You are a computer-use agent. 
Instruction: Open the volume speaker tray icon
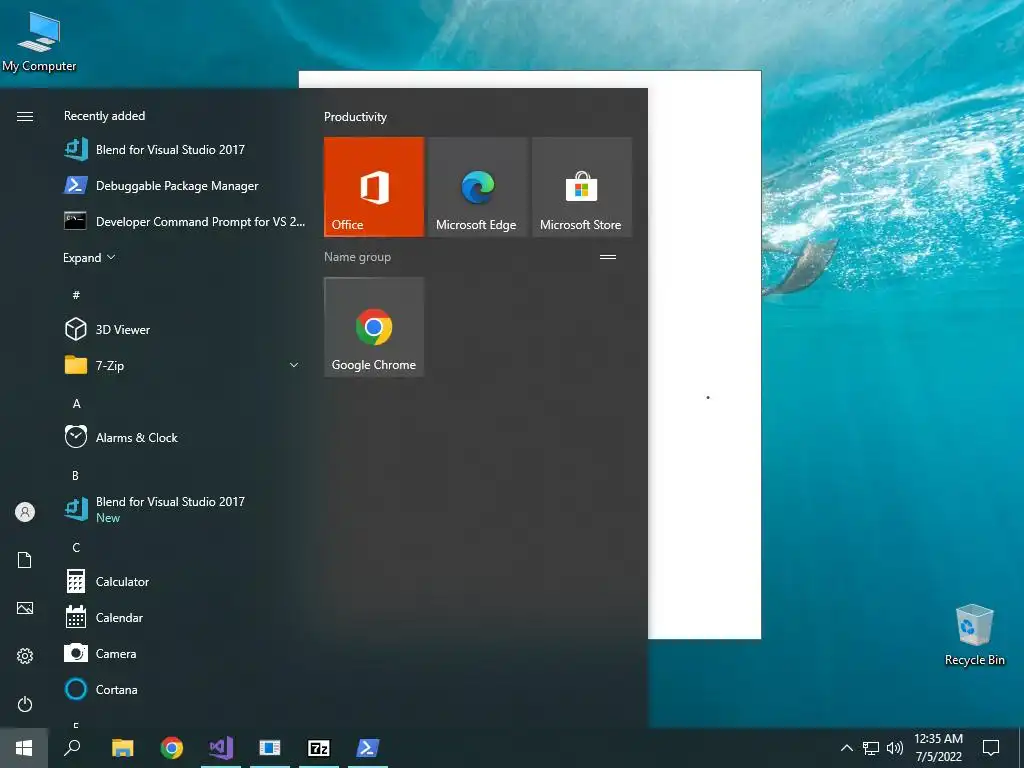point(895,748)
